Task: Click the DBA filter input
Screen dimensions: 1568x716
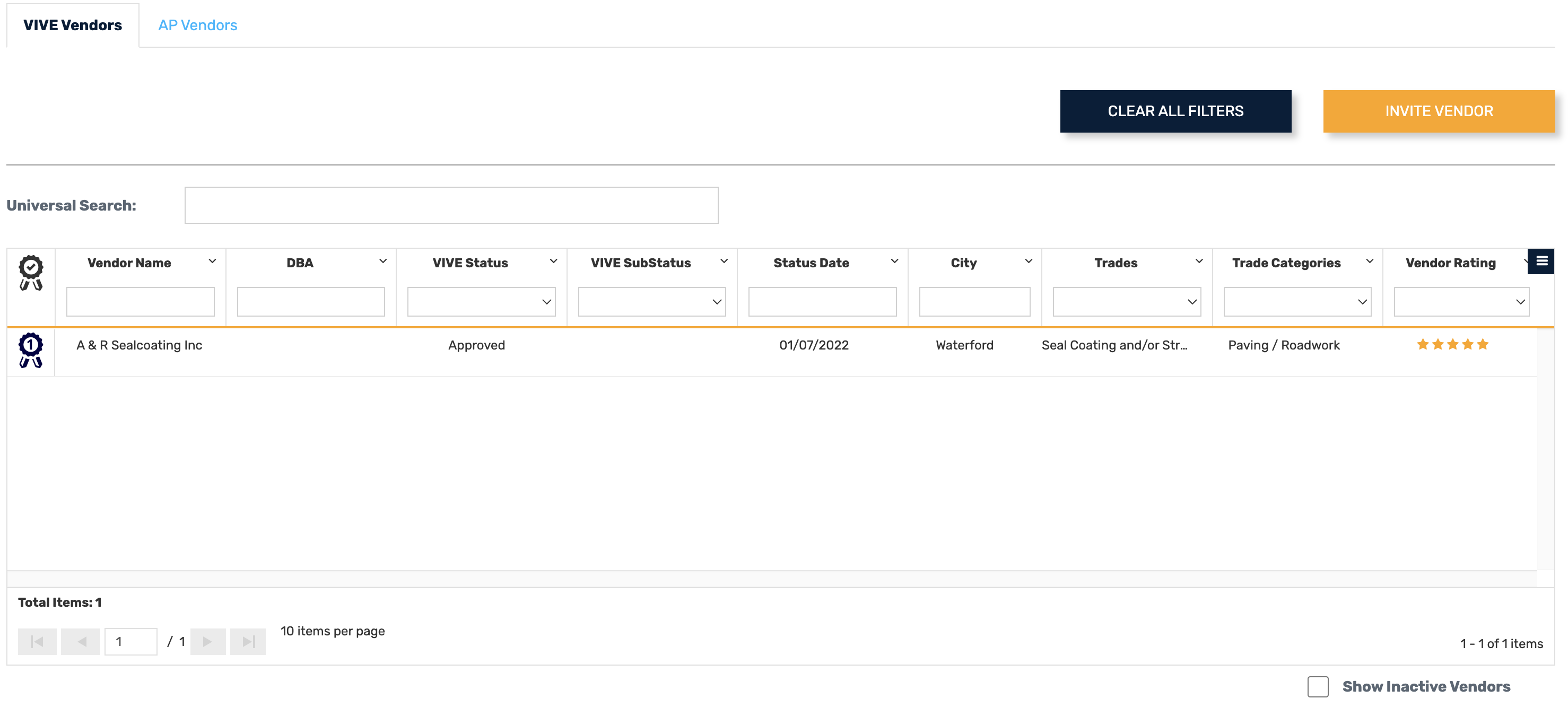Action: (311, 301)
